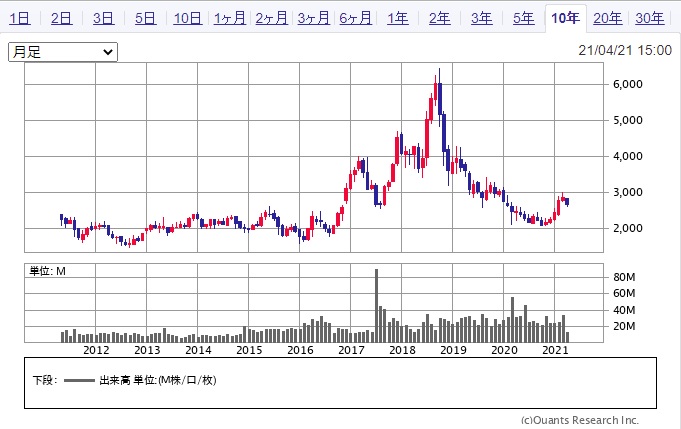The height and width of the screenshot is (429, 681).
Task: Click the 2017 year axis label
Action: (x=351, y=350)
